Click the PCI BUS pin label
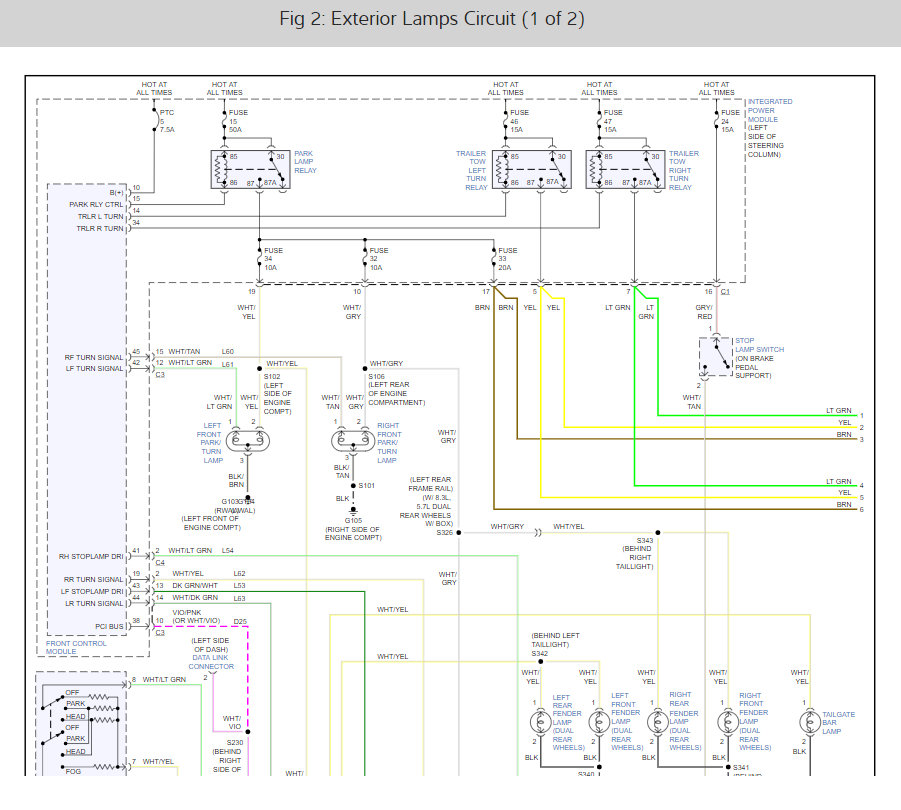This screenshot has width=901, height=810. [108, 625]
